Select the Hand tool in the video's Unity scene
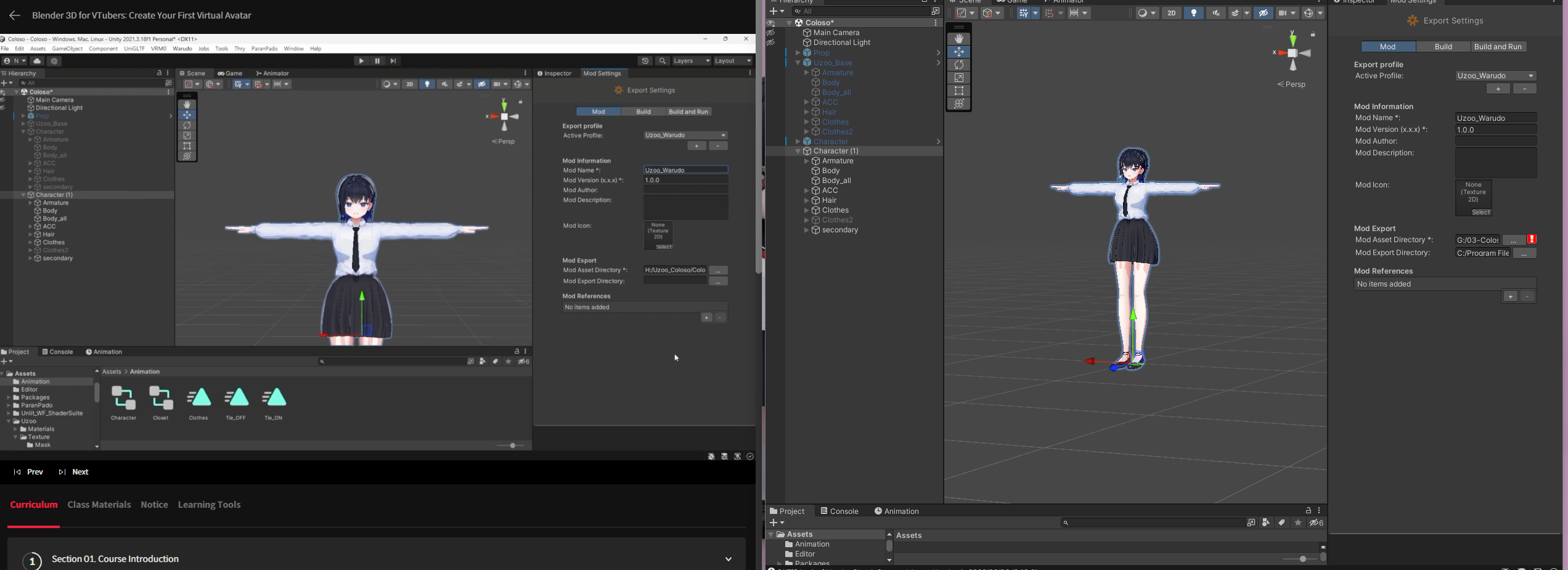 click(187, 105)
